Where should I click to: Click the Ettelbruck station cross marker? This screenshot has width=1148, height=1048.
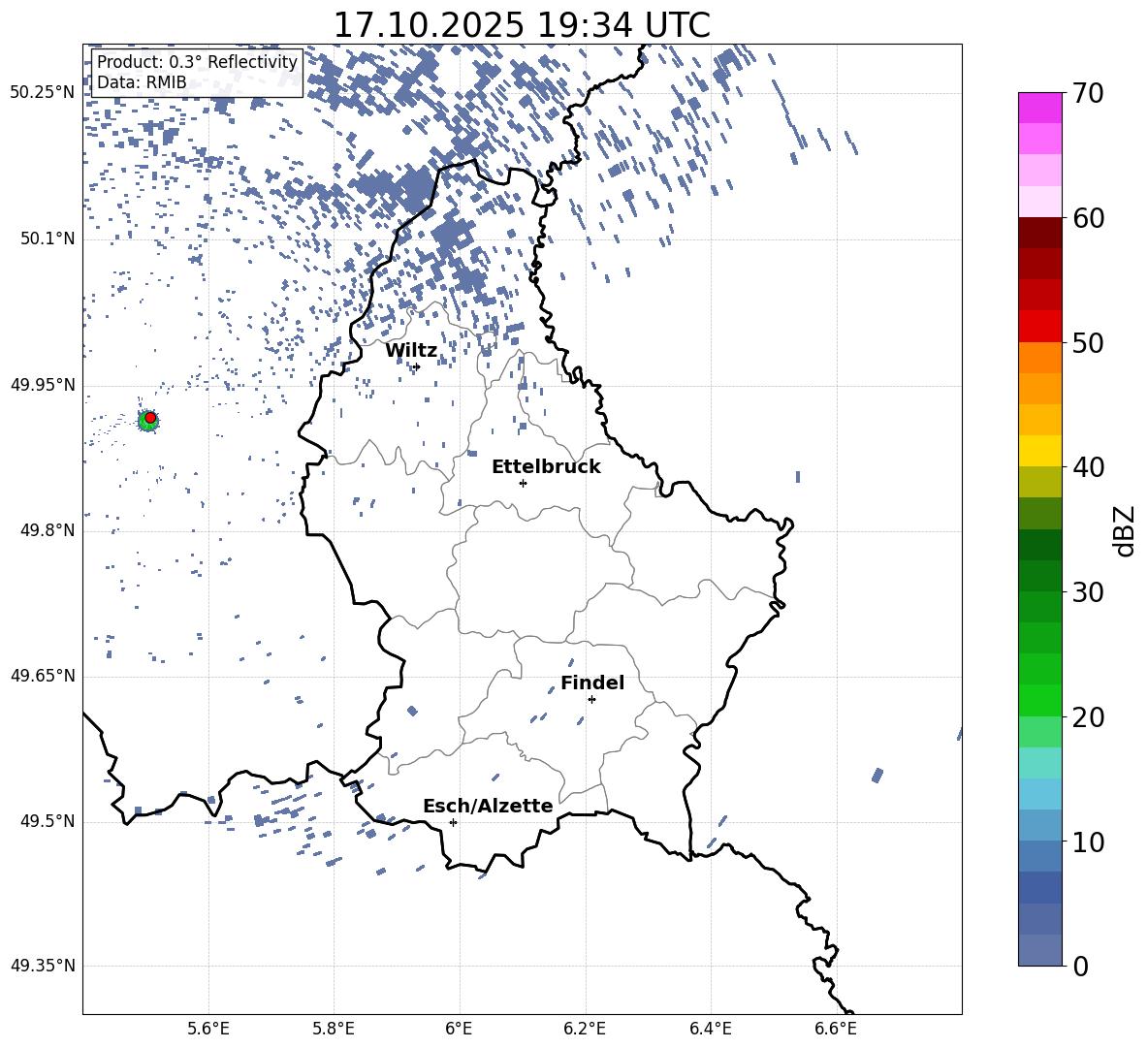click(523, 483)
